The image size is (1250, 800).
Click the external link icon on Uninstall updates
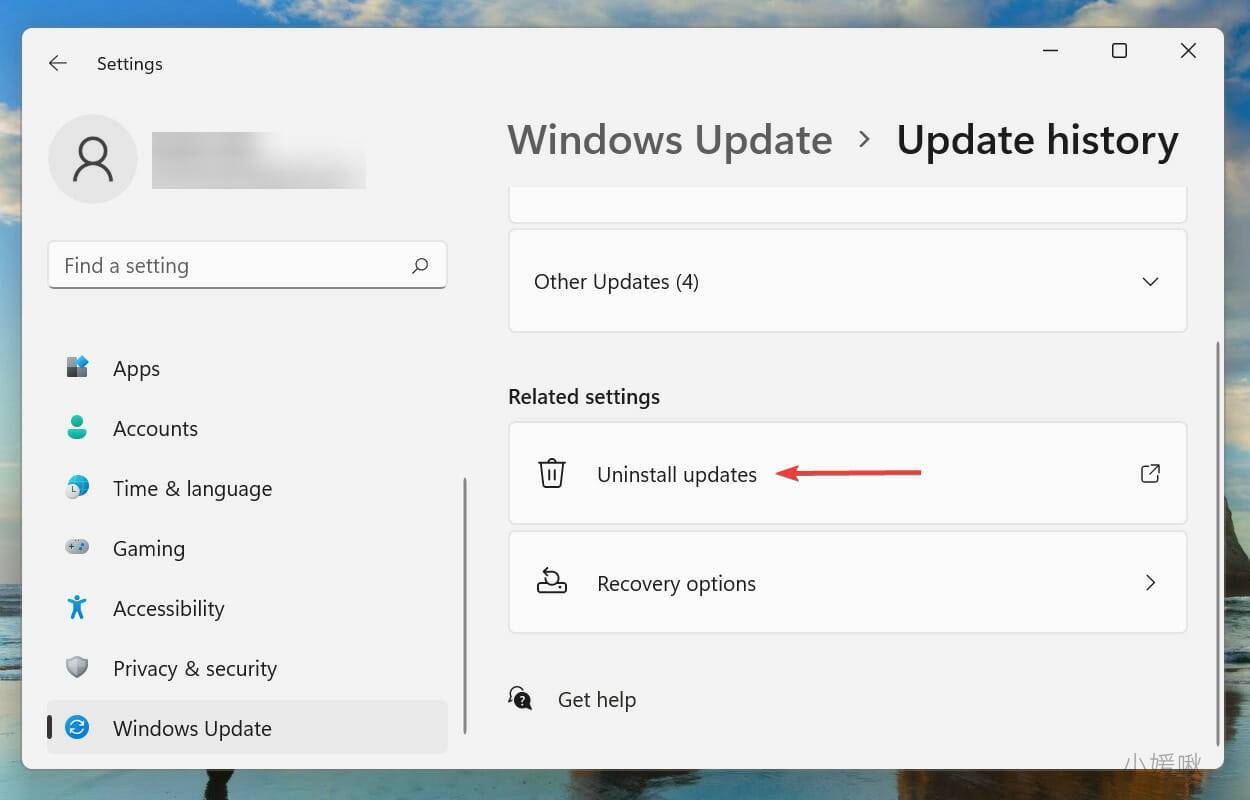[1149, 473]
